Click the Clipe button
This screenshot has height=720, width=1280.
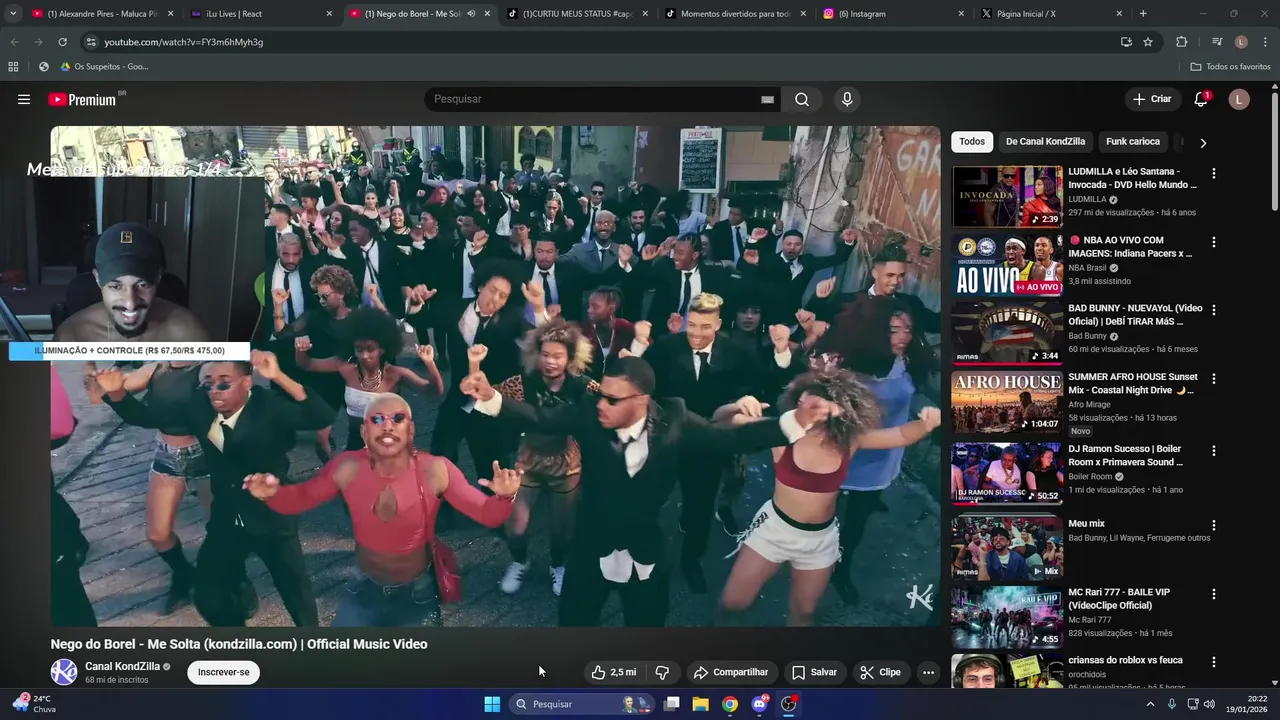(x=880, y=672)
